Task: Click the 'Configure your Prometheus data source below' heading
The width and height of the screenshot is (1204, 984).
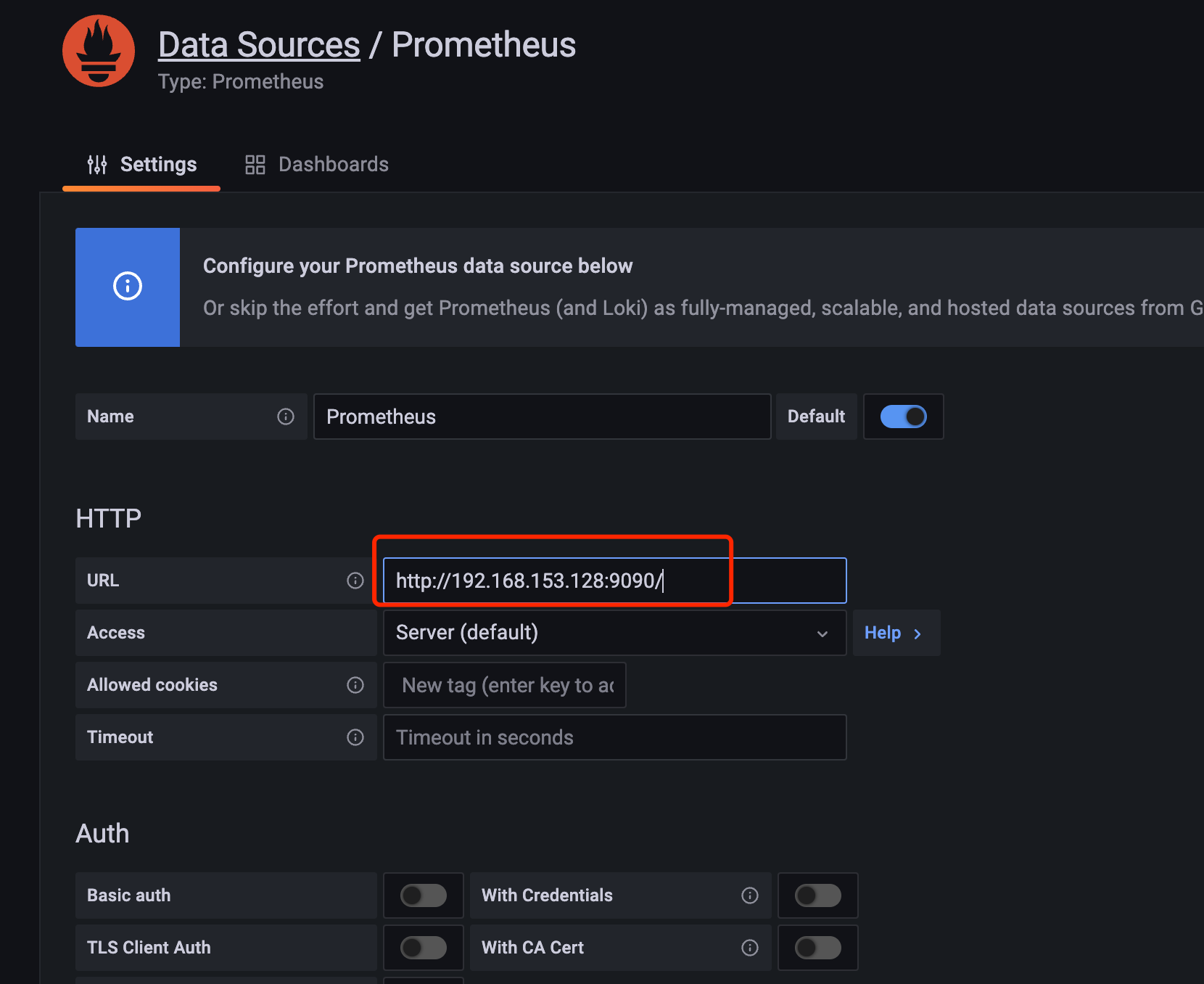Action: (418, 266)
